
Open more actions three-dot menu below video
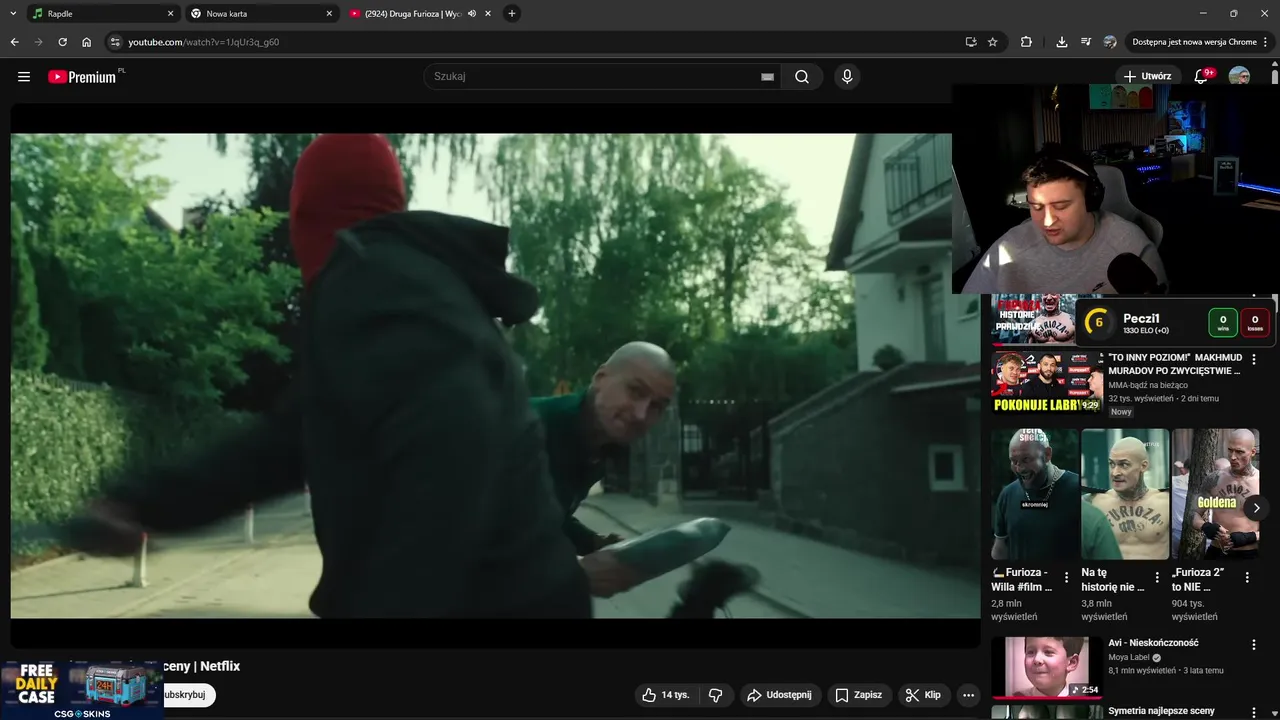click(x=968, y=695)
